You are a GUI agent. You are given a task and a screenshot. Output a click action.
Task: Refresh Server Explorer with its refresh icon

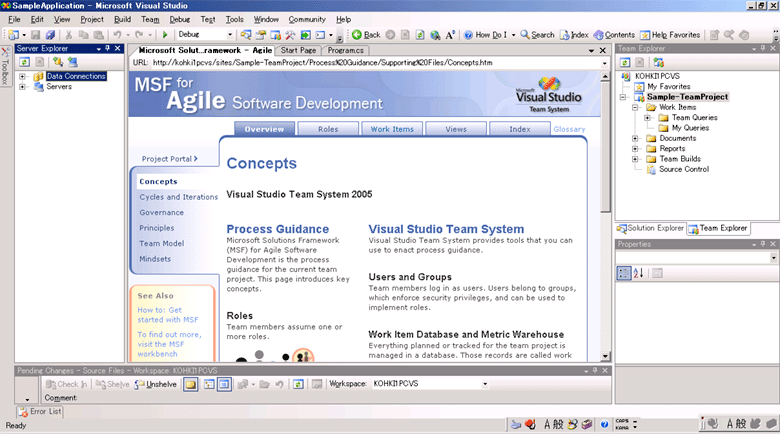(x=24, y=62)
